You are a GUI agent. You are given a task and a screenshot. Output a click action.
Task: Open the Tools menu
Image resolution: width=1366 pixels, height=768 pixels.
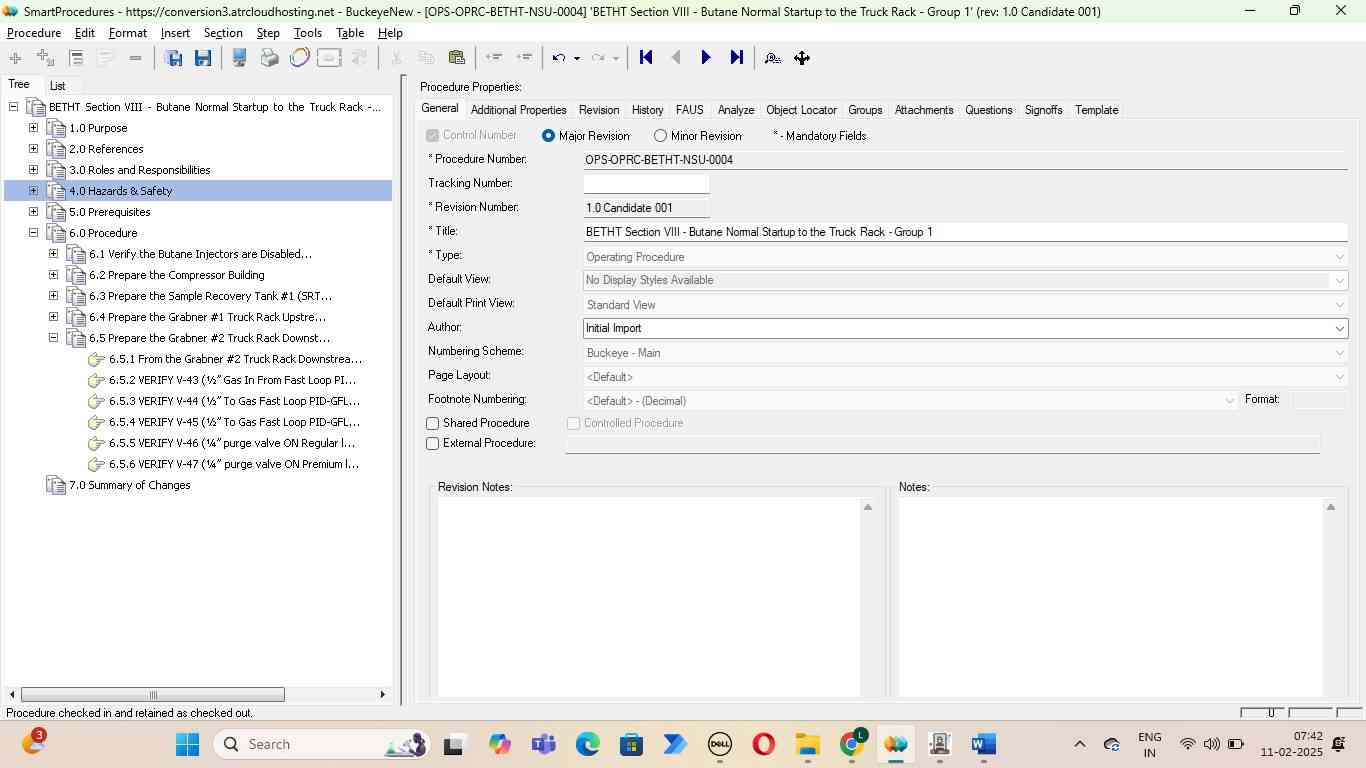308,33
